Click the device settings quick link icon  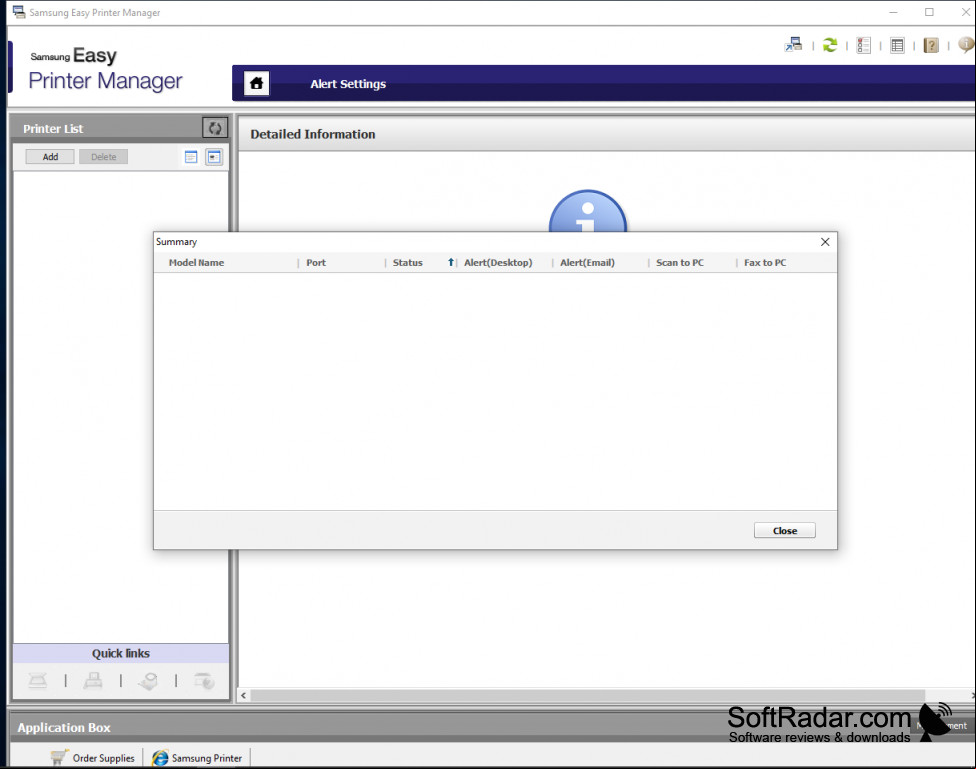click(204, 681)
